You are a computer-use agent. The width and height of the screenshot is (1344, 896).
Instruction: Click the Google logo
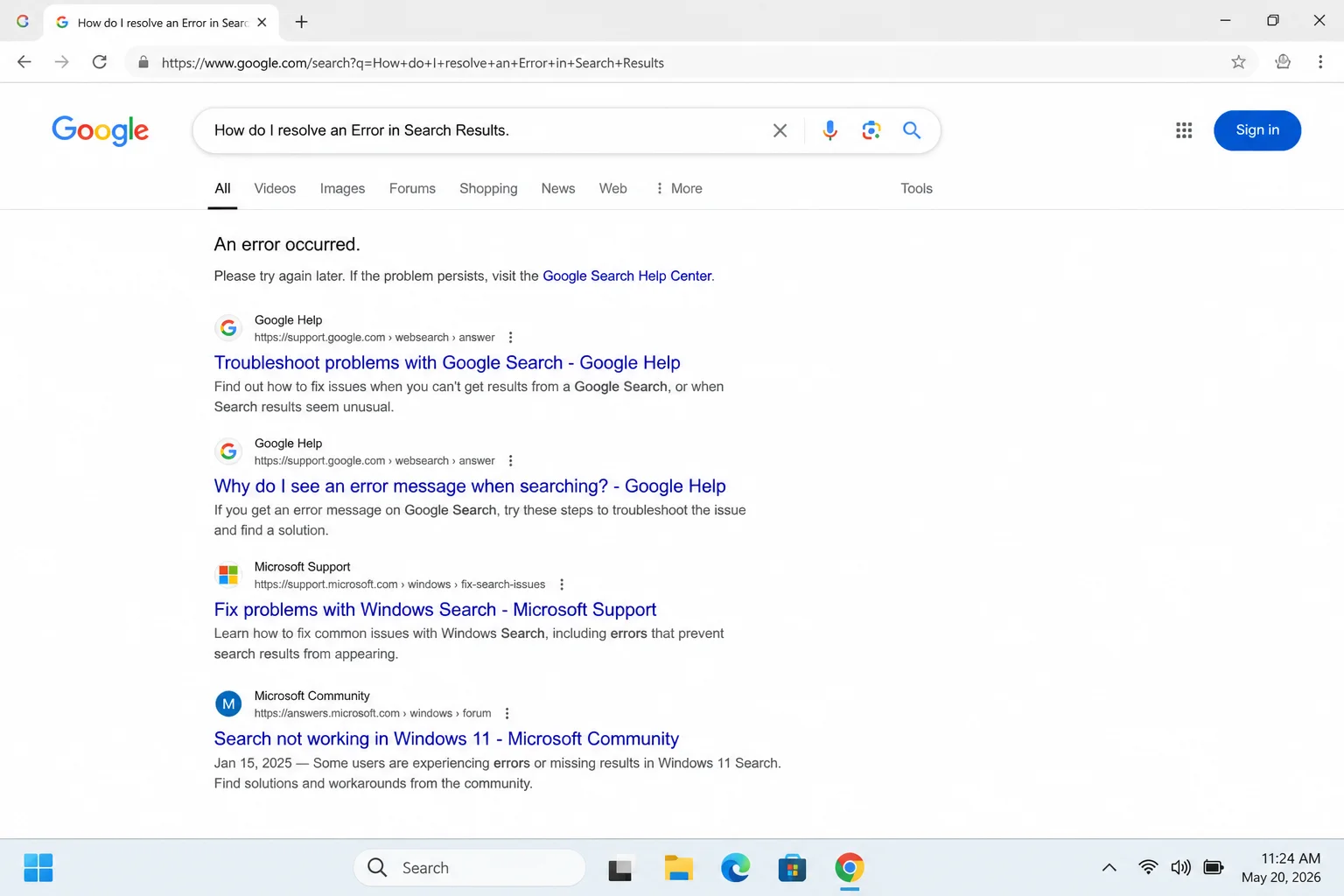[x=100, y=130]
